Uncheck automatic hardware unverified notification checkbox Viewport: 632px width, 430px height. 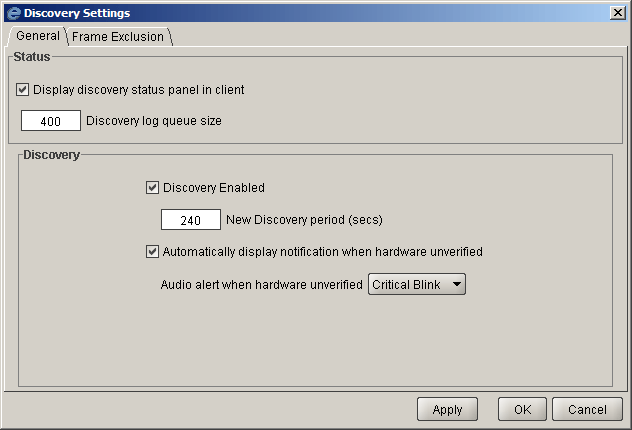point(152,251)
